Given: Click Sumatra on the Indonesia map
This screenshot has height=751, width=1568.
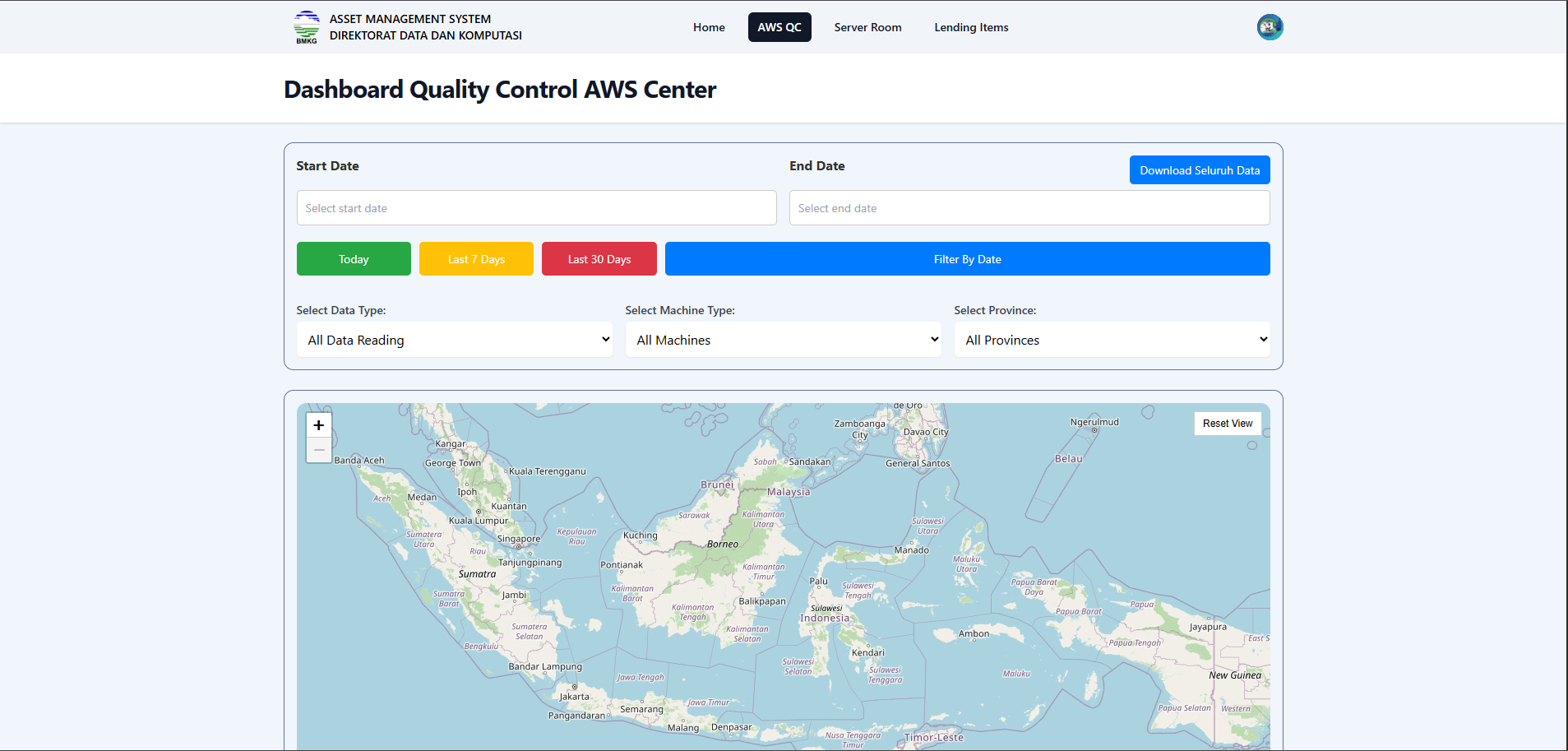Looking at the screenshot, I should pos(477,573).
